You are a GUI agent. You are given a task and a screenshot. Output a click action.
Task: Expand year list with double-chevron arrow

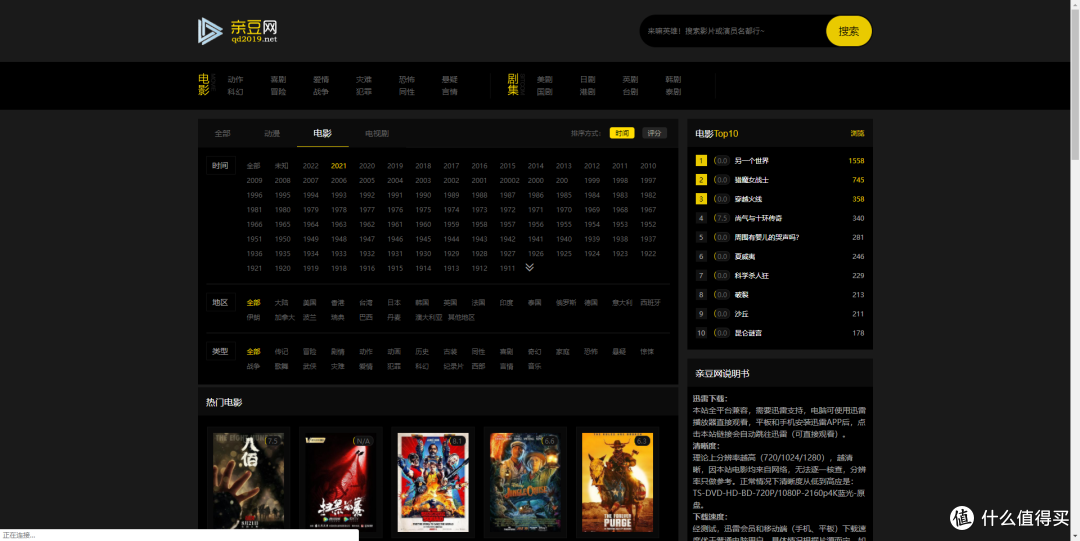tap(529, 268)
